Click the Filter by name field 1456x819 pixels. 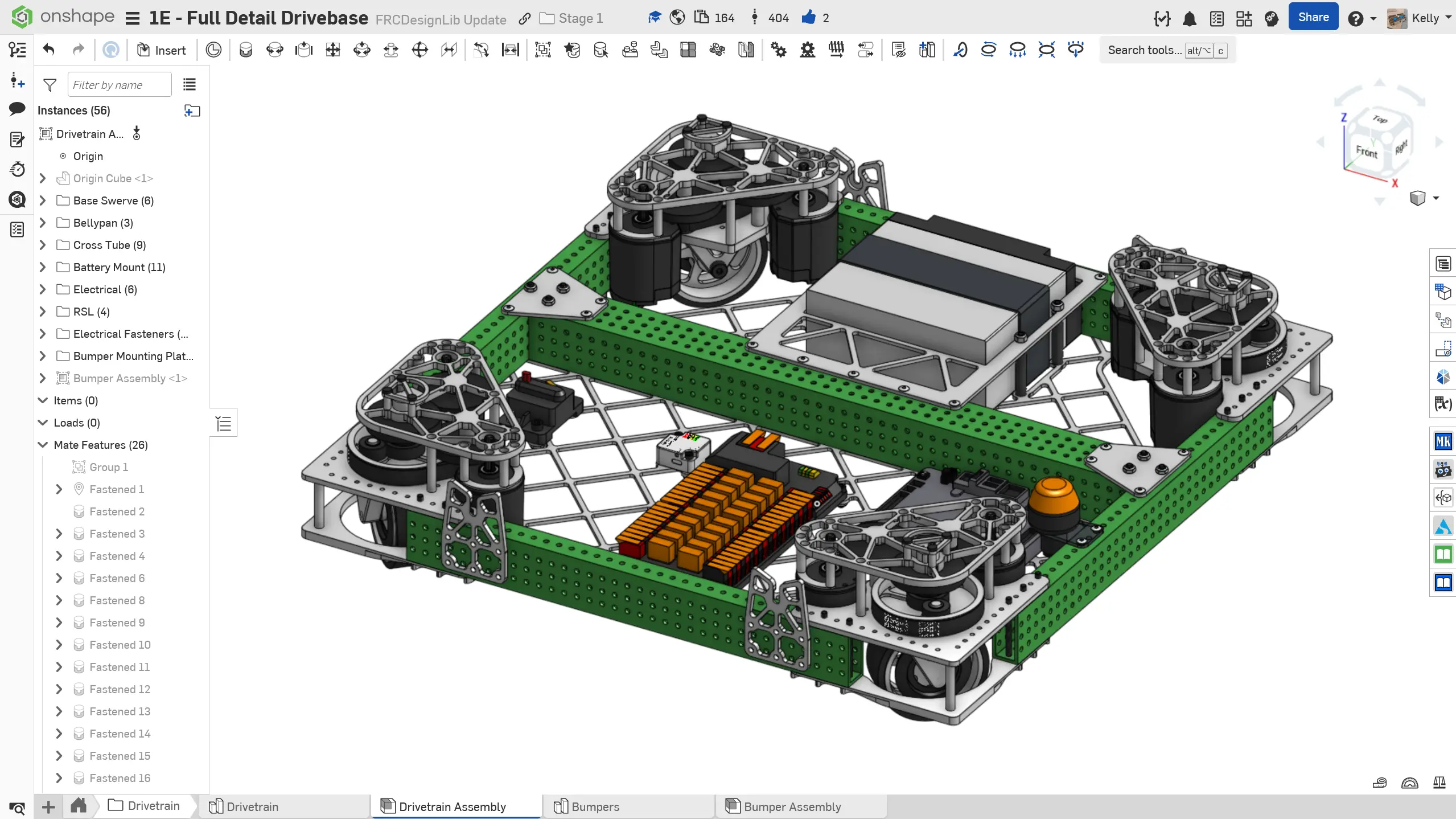(x=120, y=85)
